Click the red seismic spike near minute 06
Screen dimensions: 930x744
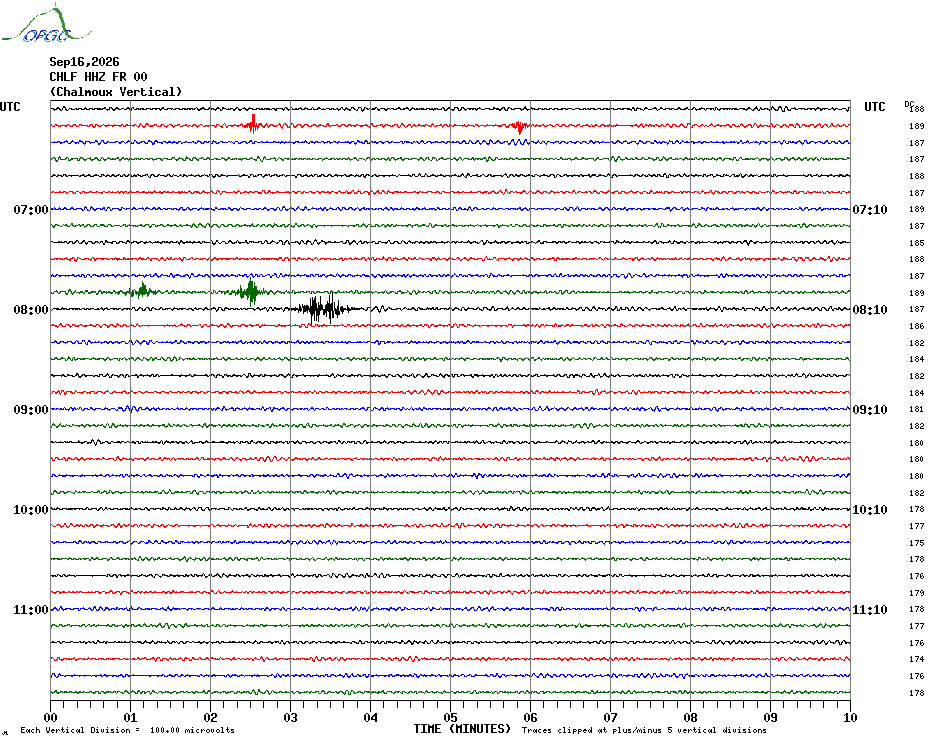(519, 126)
